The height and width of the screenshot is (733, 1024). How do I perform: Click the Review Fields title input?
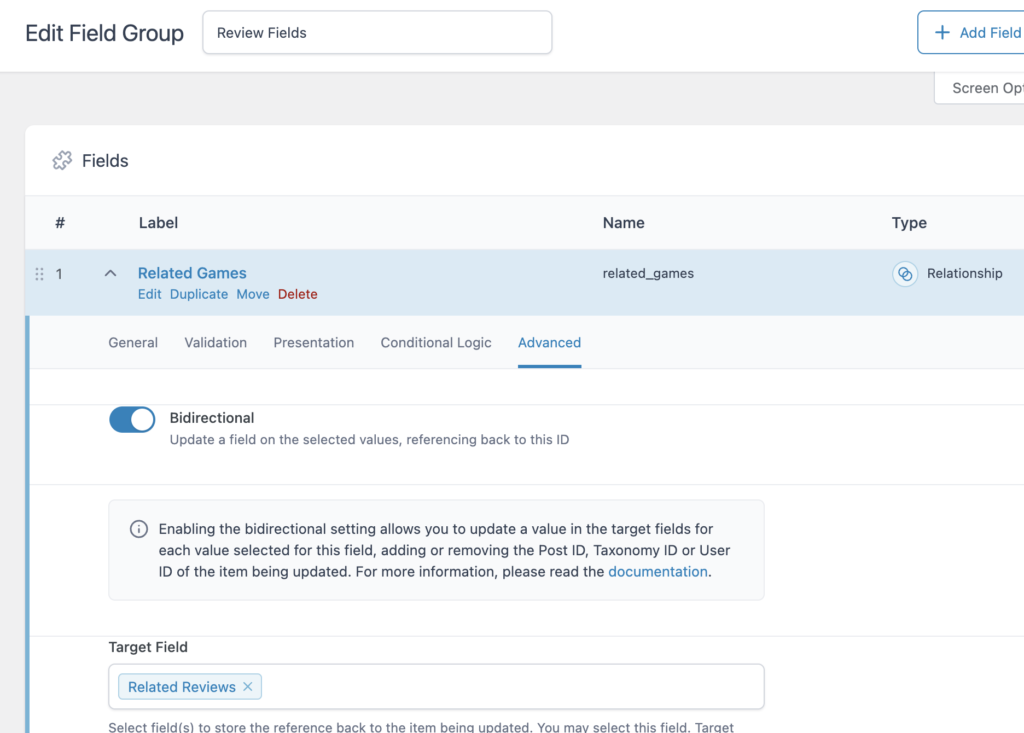(377, 33)
